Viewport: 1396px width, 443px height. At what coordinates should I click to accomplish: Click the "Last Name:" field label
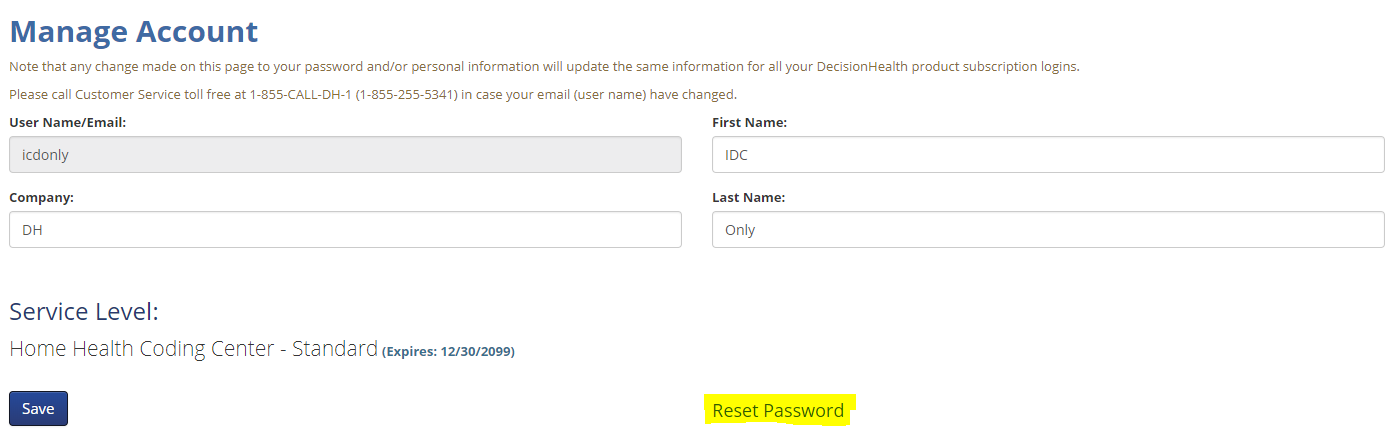click(748, 198)
